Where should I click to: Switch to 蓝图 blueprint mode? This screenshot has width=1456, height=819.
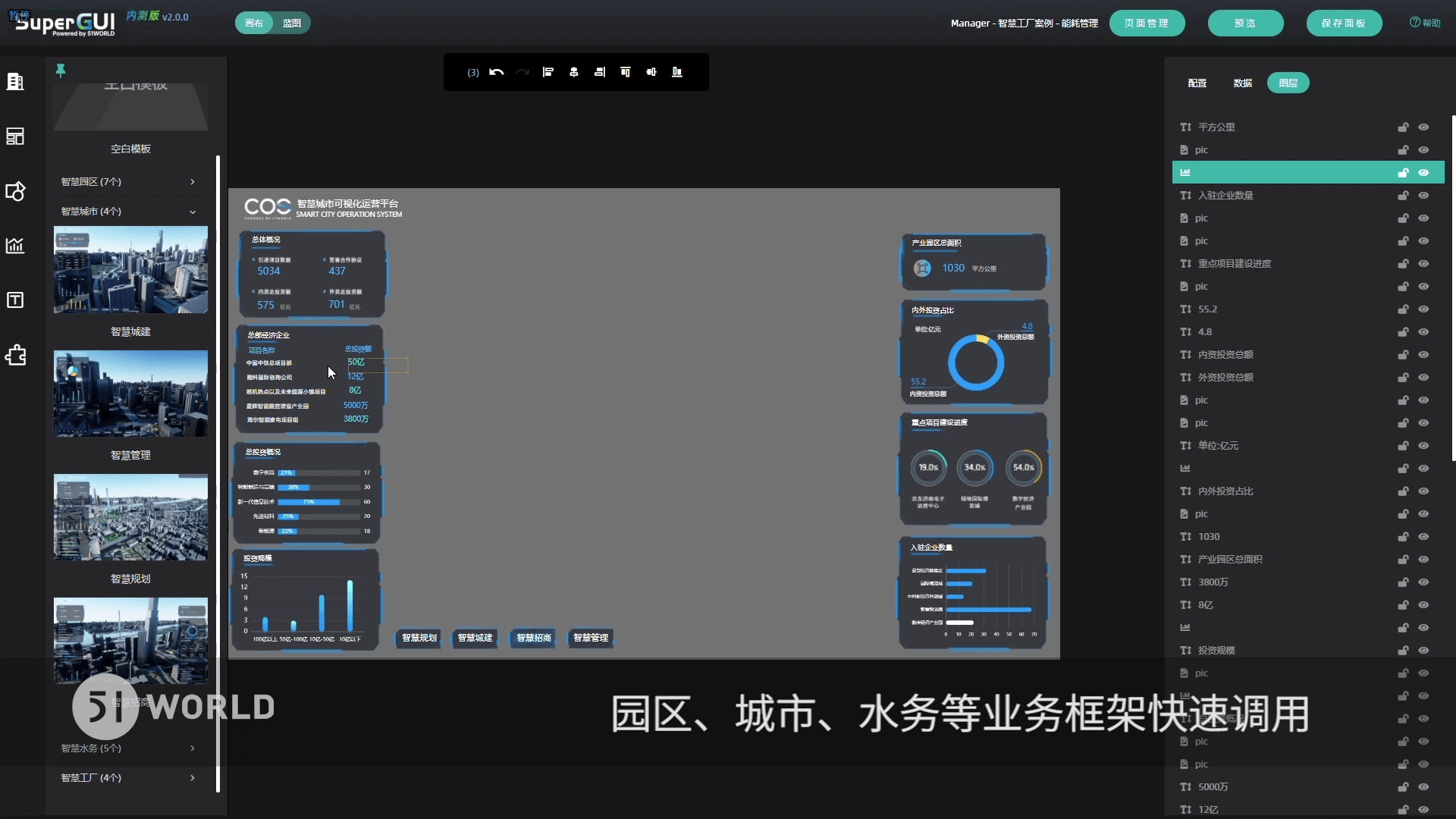click(x=292, y=24)
